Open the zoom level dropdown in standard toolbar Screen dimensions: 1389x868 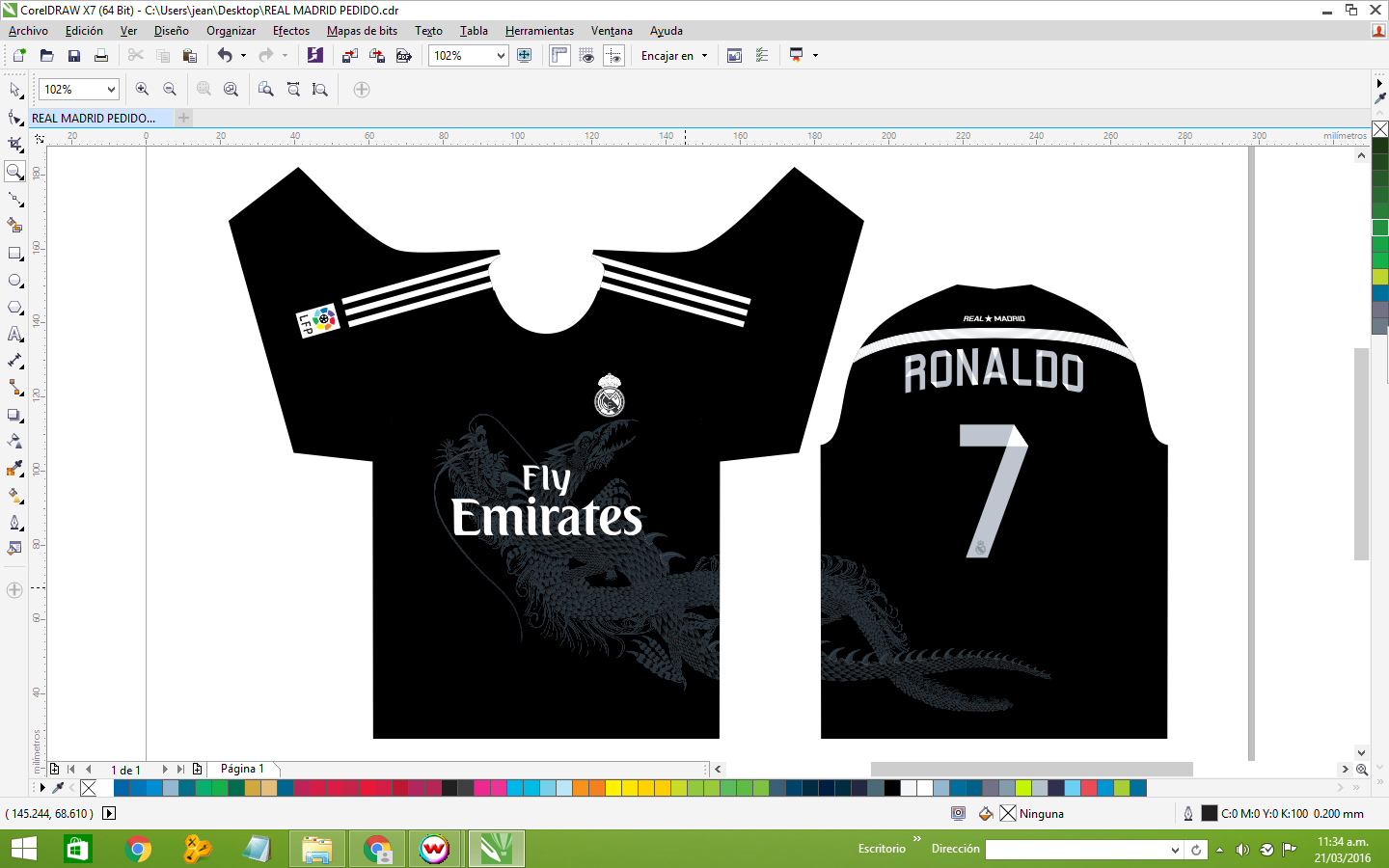[x=501, y=56]
